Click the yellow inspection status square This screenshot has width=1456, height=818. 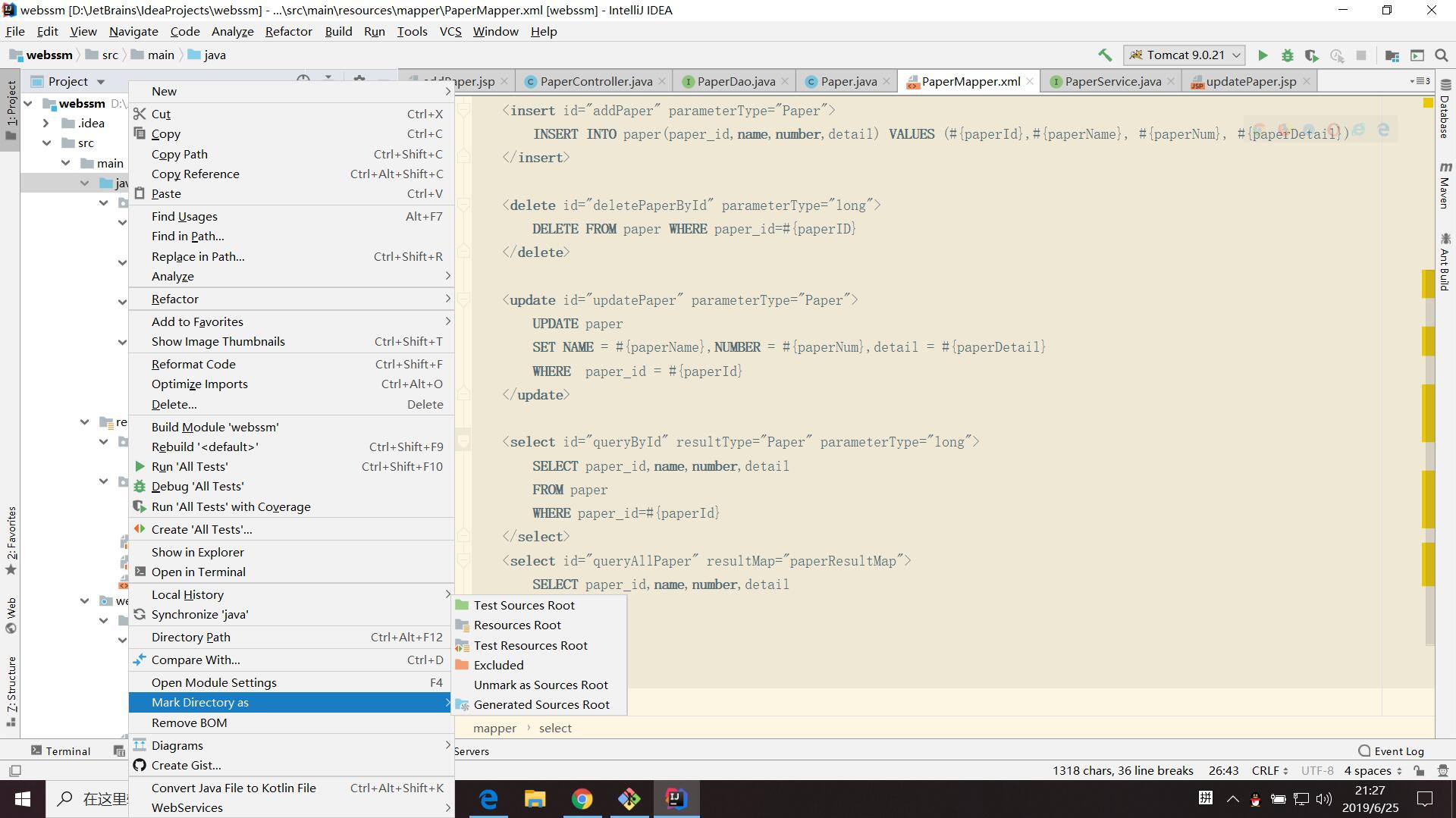(1428, 102)
